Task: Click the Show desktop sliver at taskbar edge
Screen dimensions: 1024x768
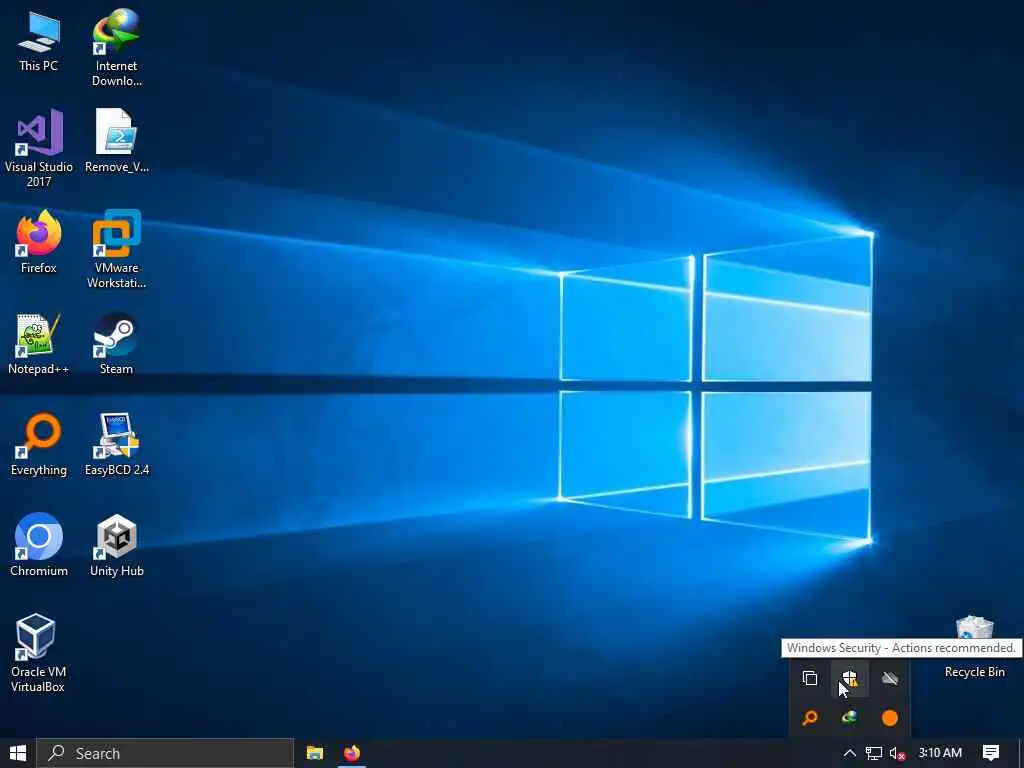Action: pyautogui.click(x=1021, y=753)
